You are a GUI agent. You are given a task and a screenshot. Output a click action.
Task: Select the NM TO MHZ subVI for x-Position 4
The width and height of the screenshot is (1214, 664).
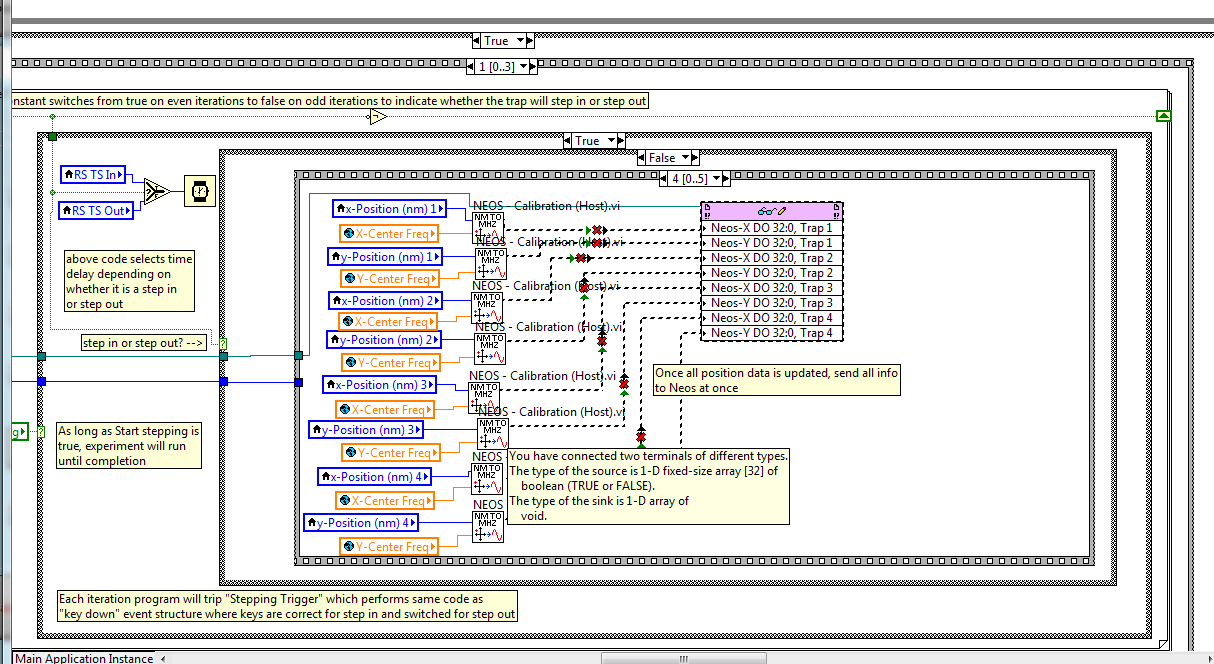point(487,478)
